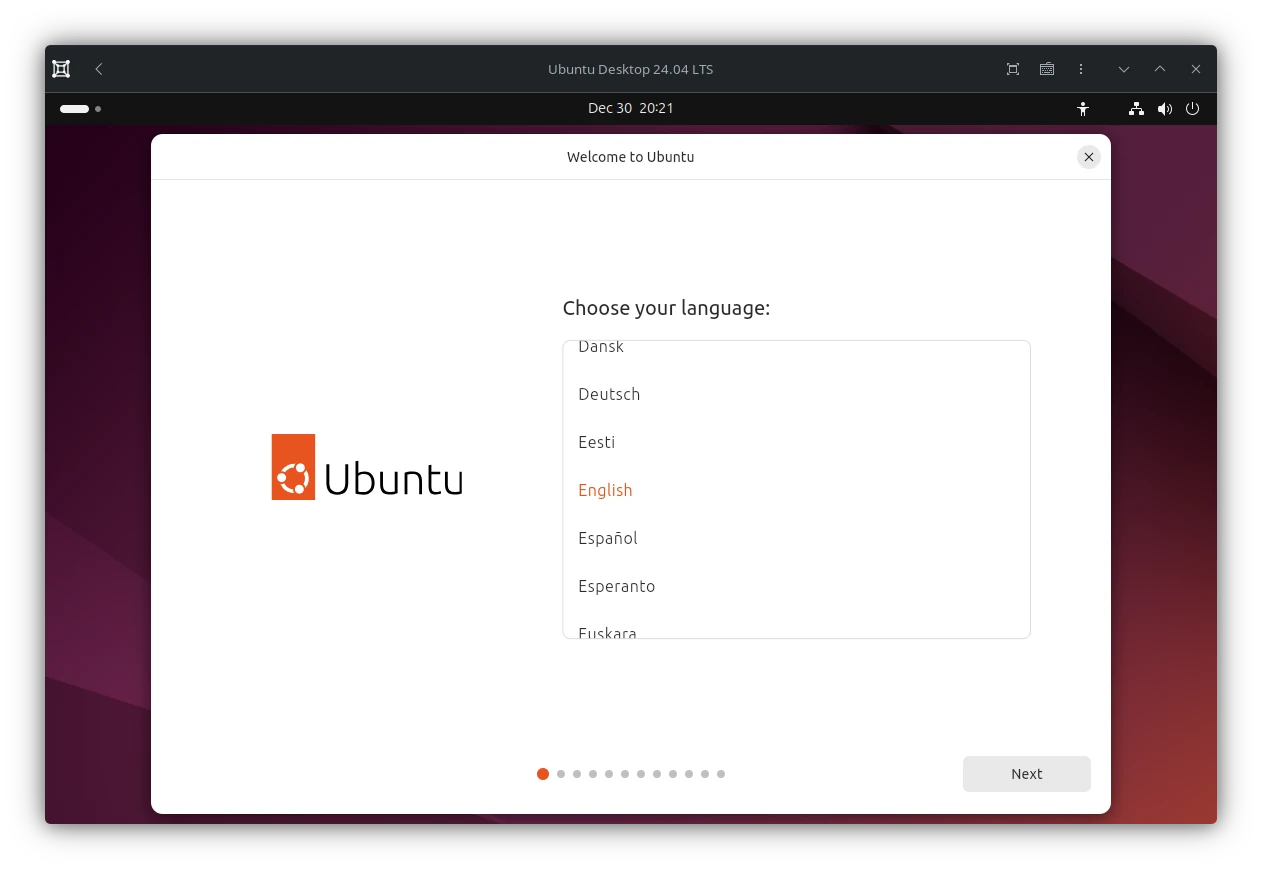Go back using the title bar arrow
Image resolution: width=1262 pixels, height=869 pixels.
point(98,69)
